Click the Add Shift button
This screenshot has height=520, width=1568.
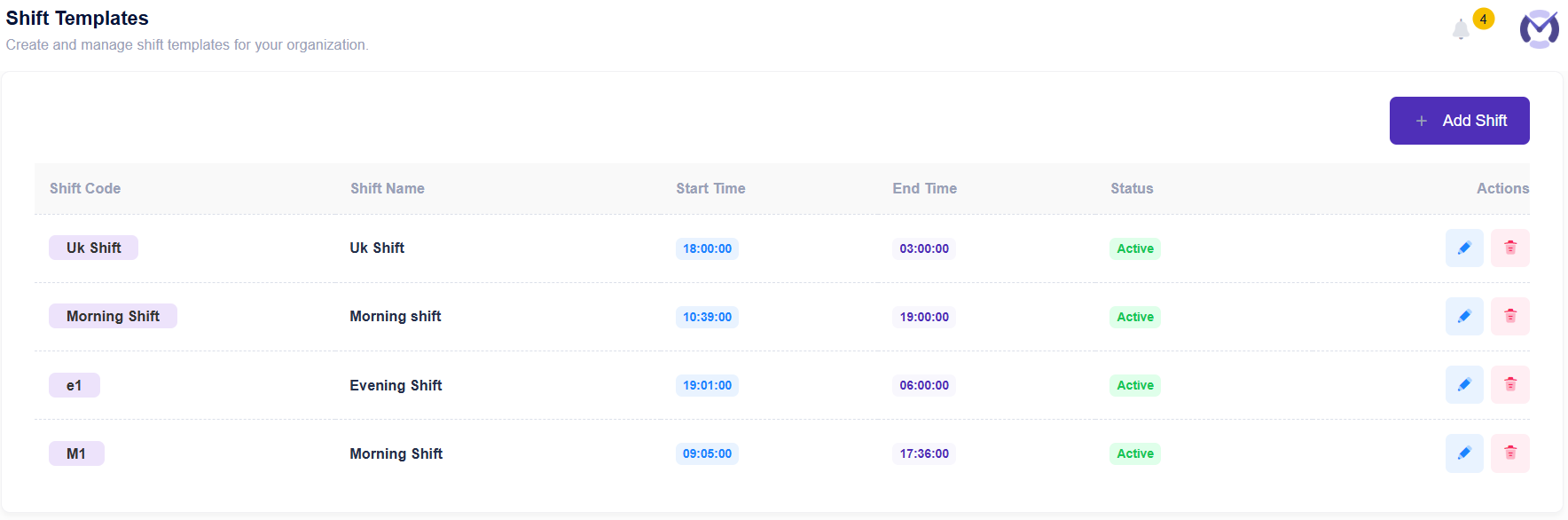coord(1460,121)
